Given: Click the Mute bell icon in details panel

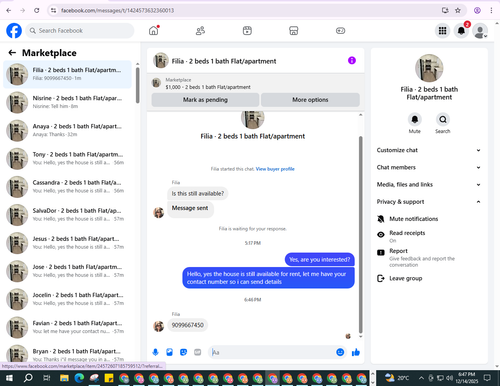Looking at the screenshot, I should click(x=415, y=119).
